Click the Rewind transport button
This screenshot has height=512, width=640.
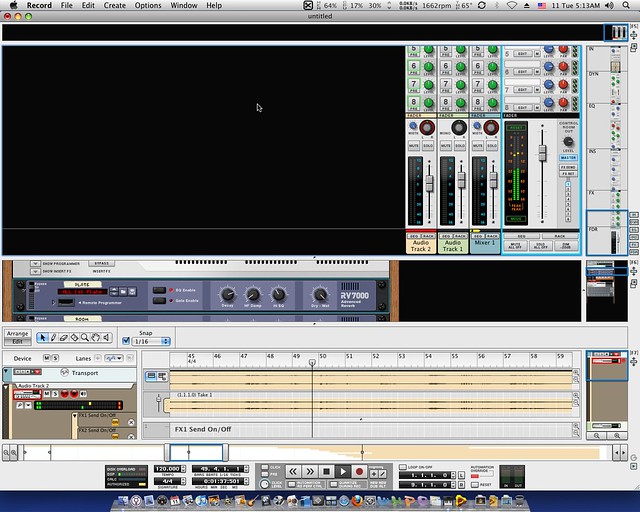click(293, 472)
